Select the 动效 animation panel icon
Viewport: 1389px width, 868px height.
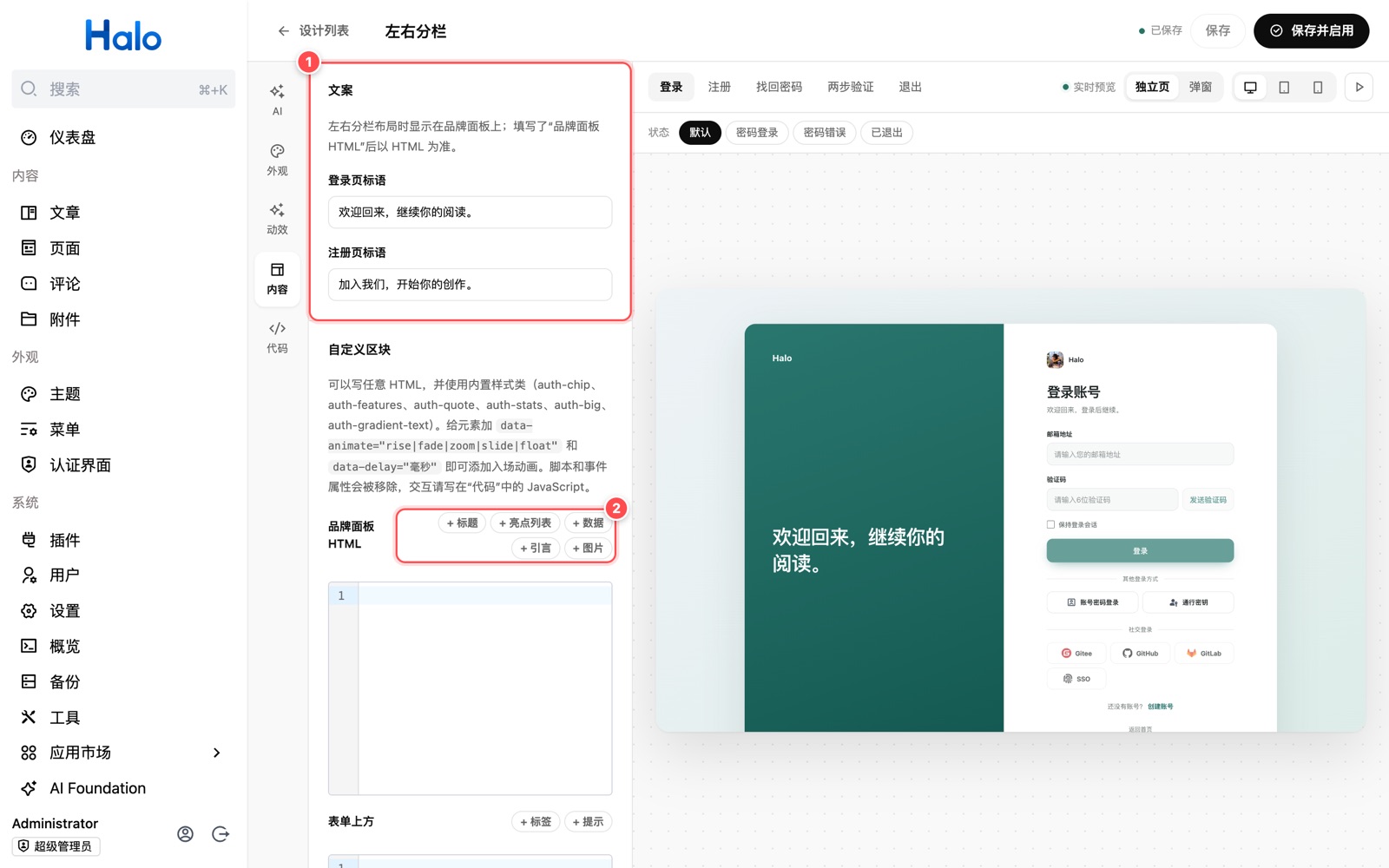pyautogui.click(x=277, y=219)
